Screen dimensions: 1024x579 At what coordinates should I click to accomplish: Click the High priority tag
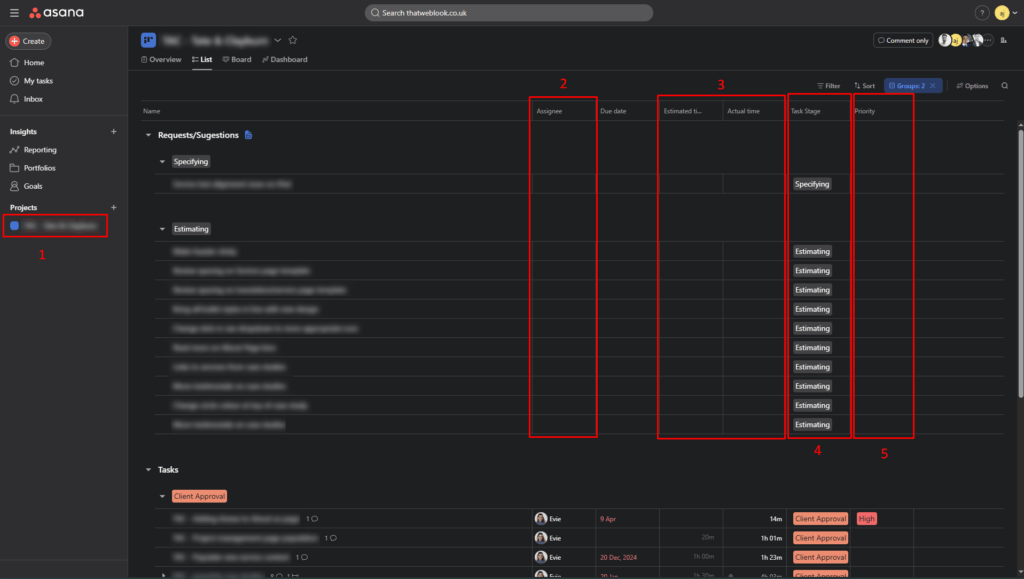tap(866, 519)
